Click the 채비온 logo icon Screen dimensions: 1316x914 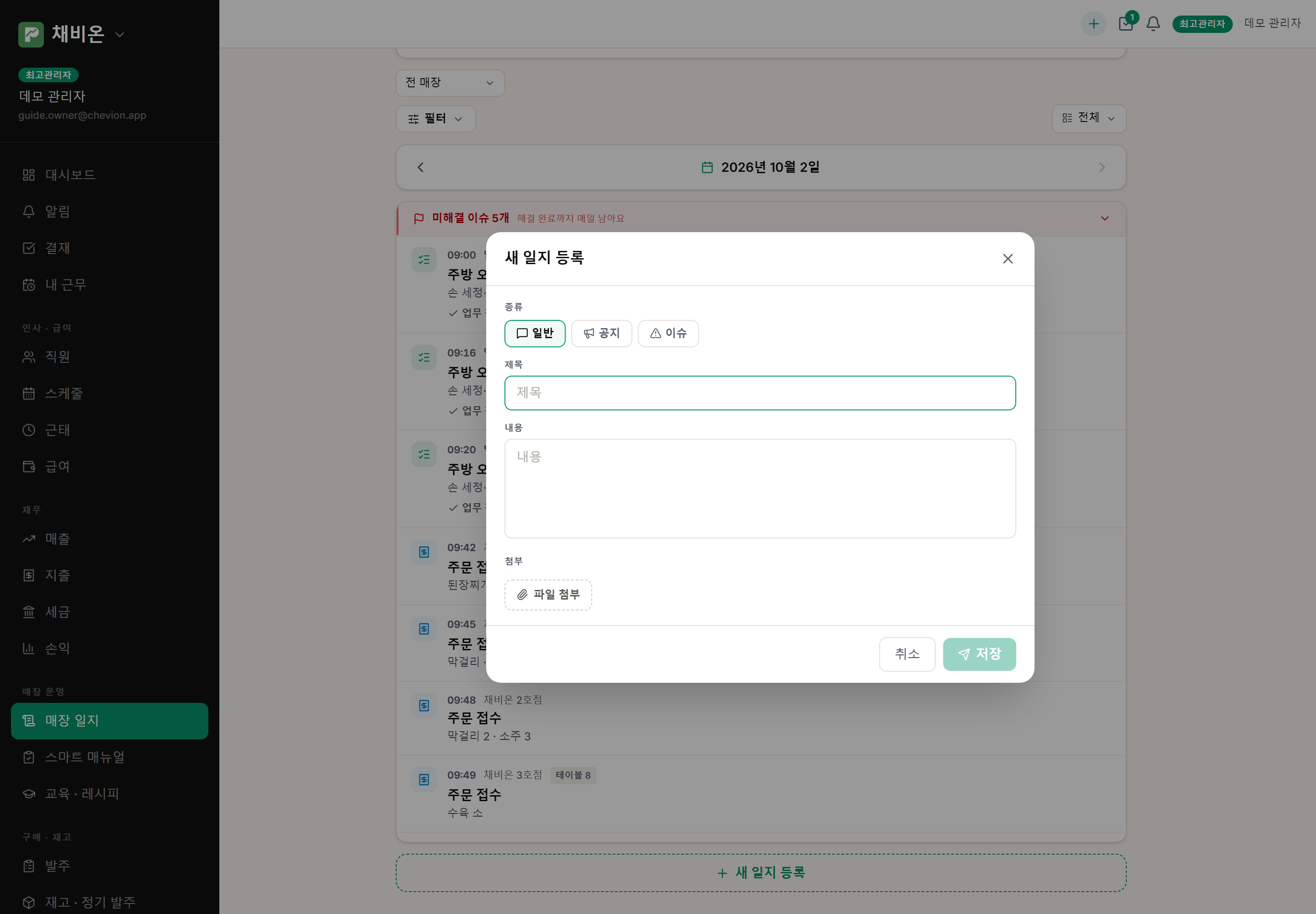31,34
